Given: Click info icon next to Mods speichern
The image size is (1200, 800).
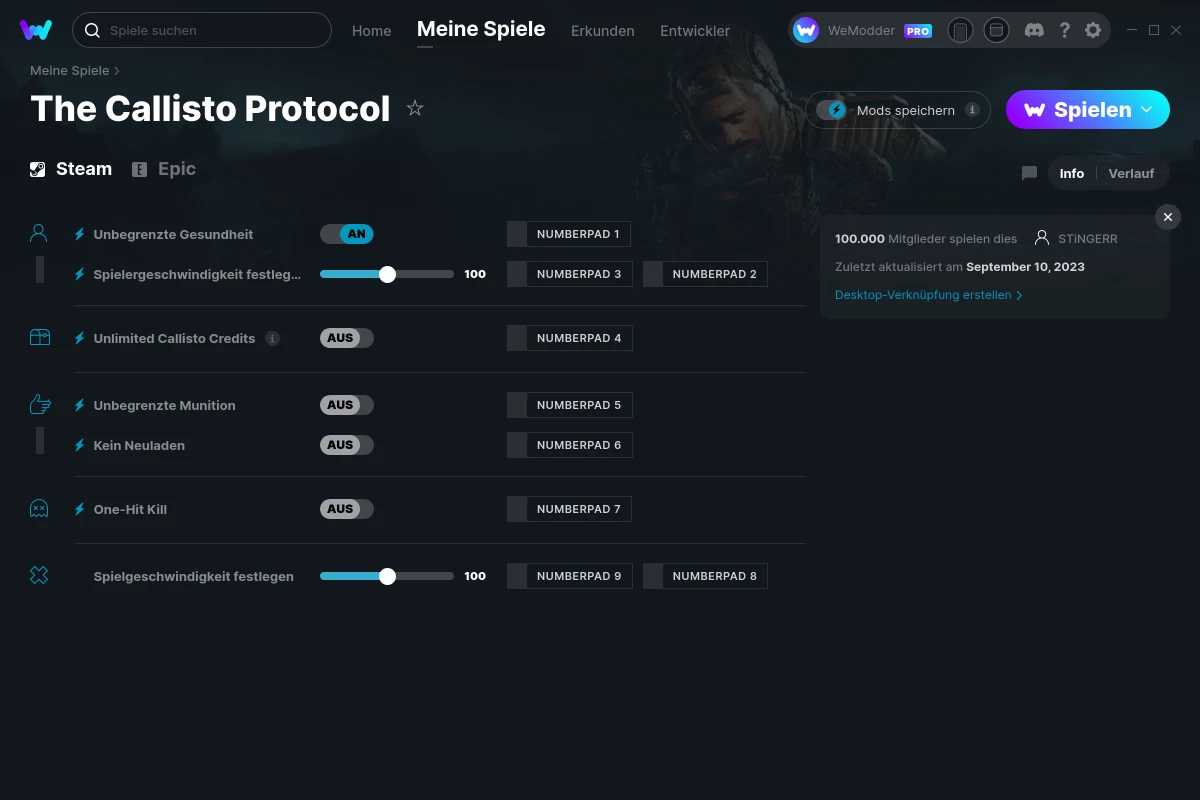Looking at the screenshot, I should click(972, 110).
